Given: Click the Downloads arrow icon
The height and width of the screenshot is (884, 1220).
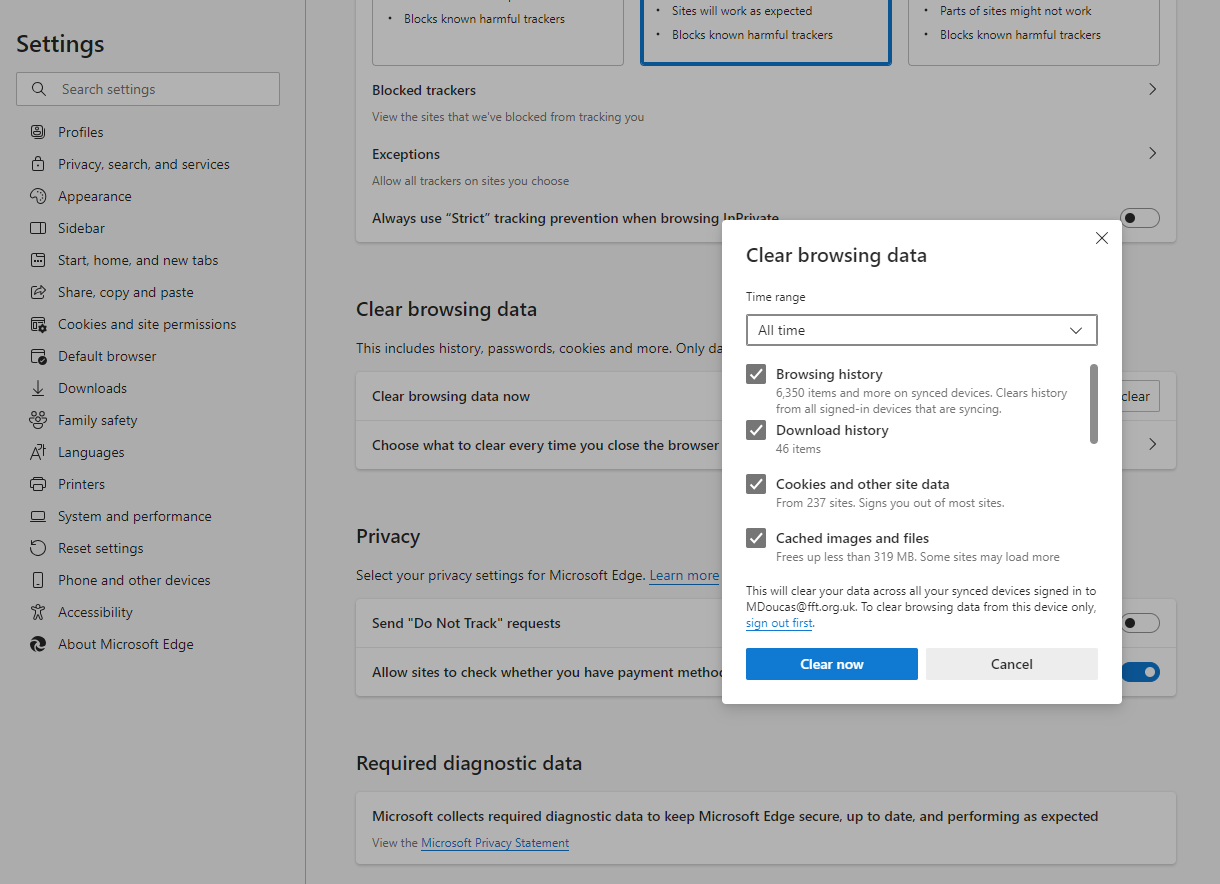Looking at the screenshot, I should pos(38,388).
